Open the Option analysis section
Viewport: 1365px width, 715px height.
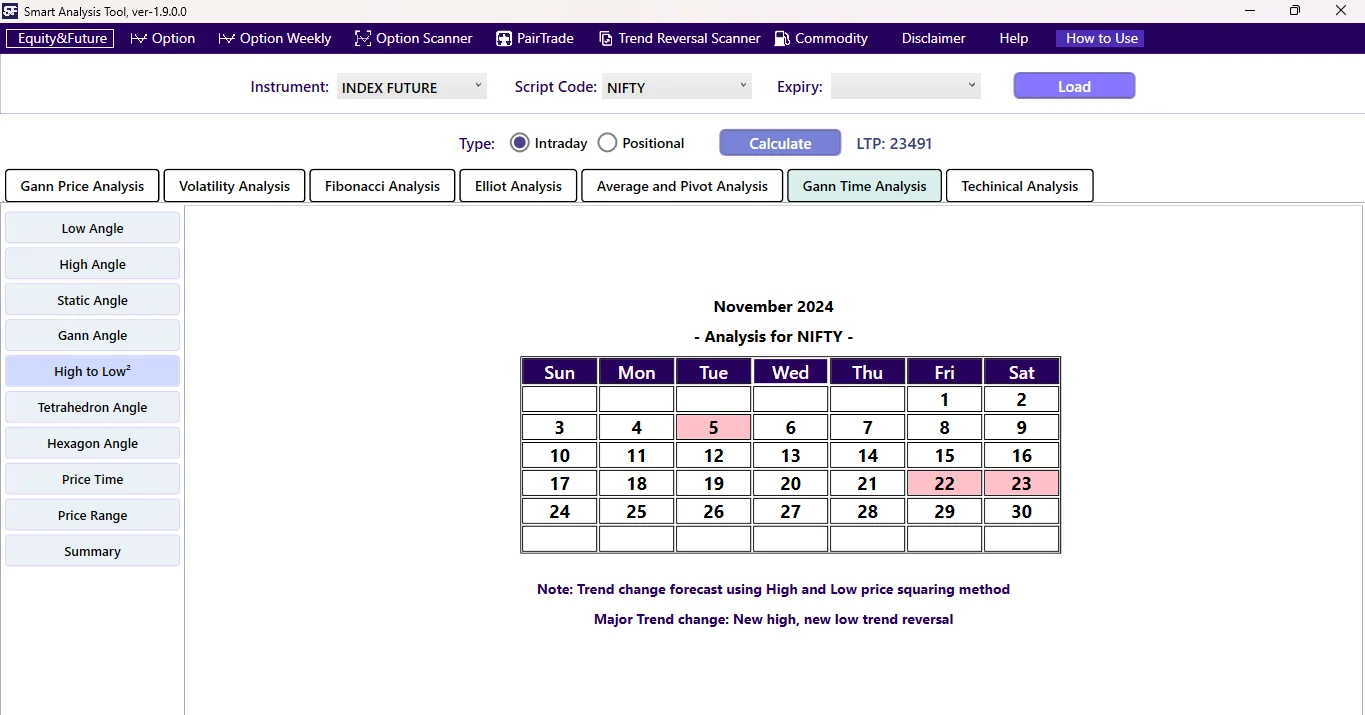162,38
